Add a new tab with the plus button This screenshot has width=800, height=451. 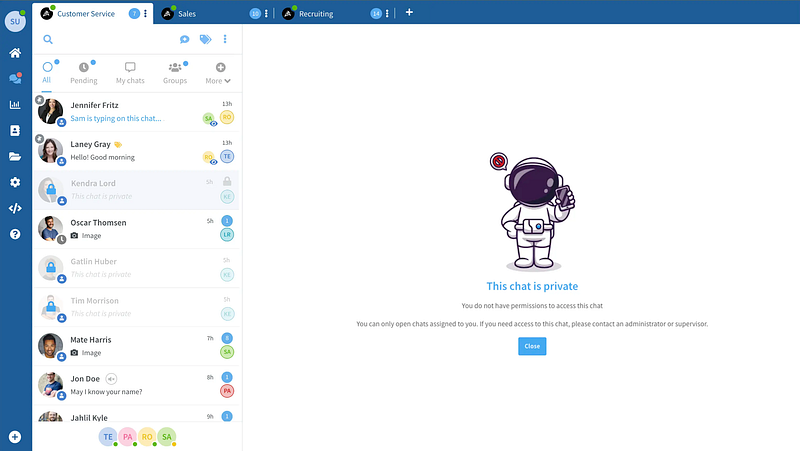409,13
